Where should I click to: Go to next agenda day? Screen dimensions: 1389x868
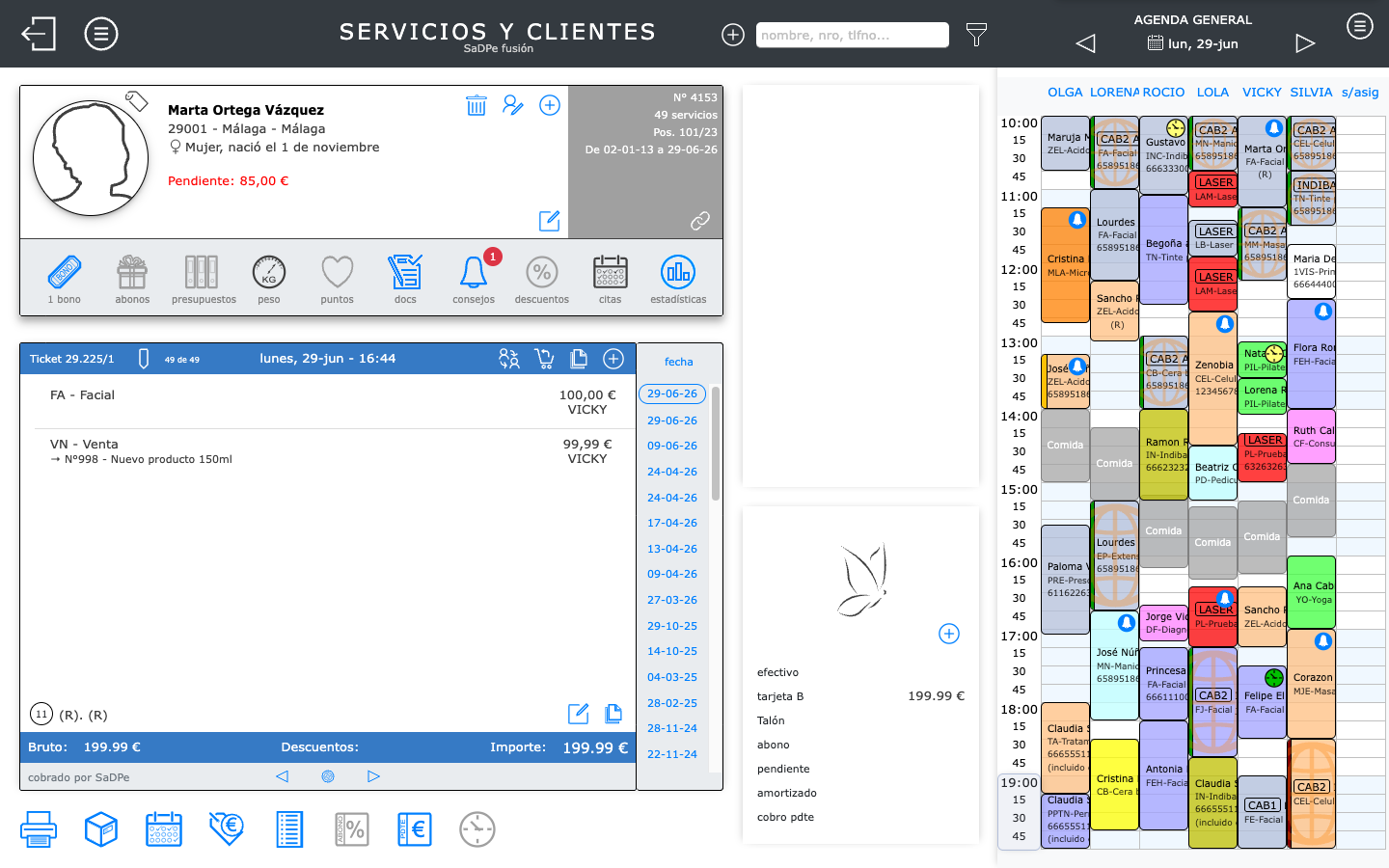click(1305, 43)
